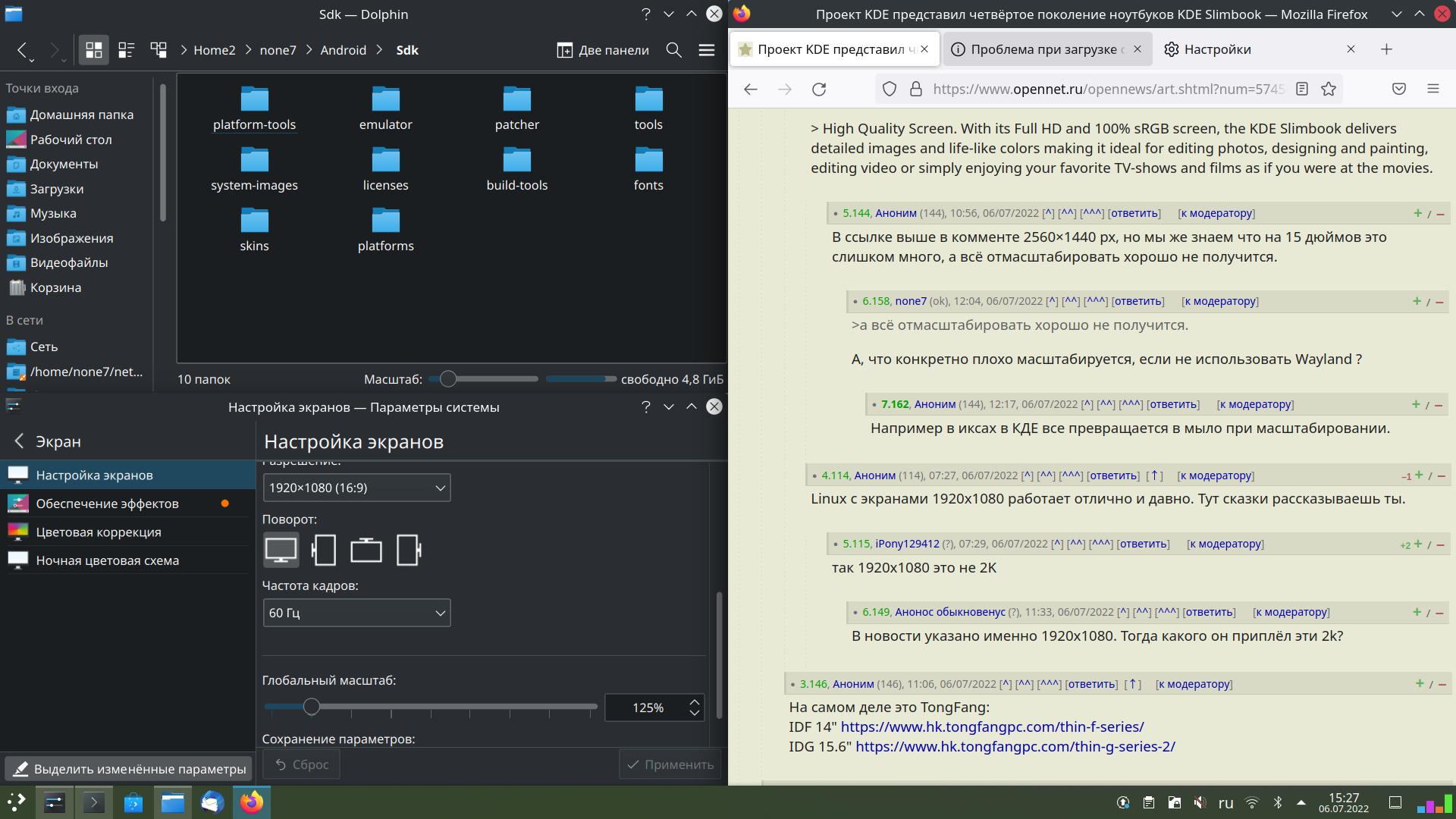The height and width of the screenshot is (819, 1456).
Task: Open the system-images folder
Action: [254, 170]
